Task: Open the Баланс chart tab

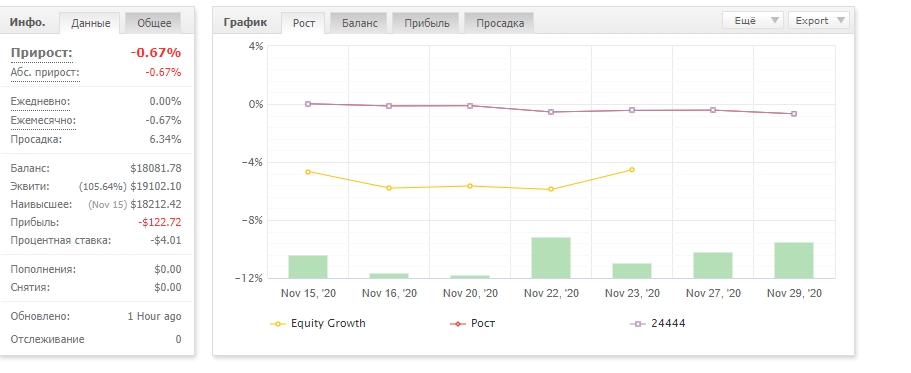Action: [x=359, y=23]
